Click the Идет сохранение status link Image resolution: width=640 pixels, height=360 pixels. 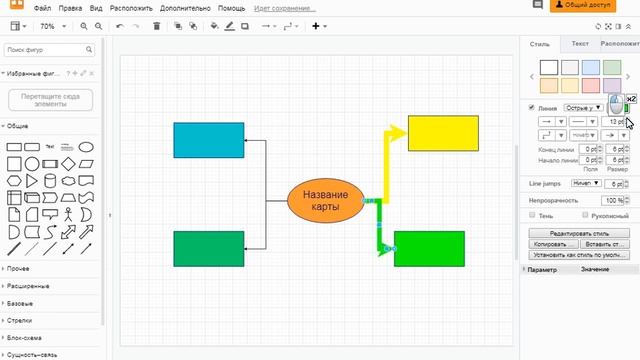click(x=284, y=8)
